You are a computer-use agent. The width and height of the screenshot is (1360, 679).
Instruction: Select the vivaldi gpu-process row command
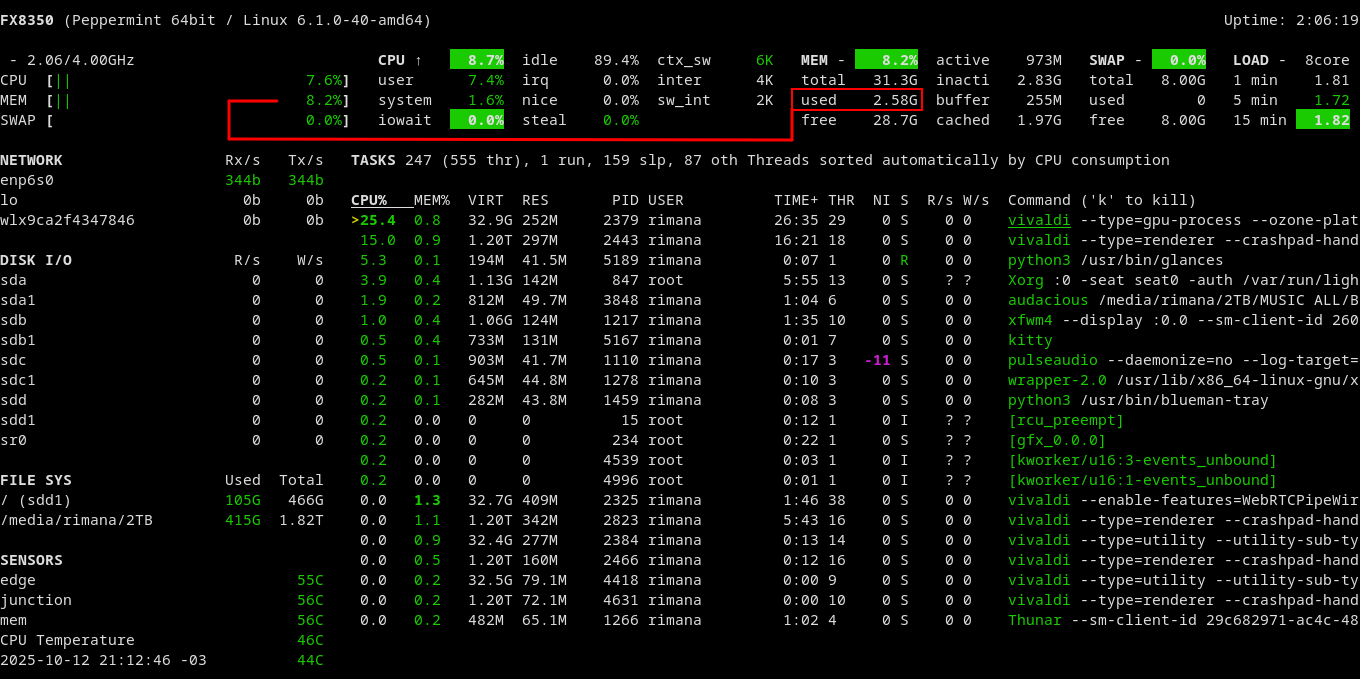[x=1182, y=220]
